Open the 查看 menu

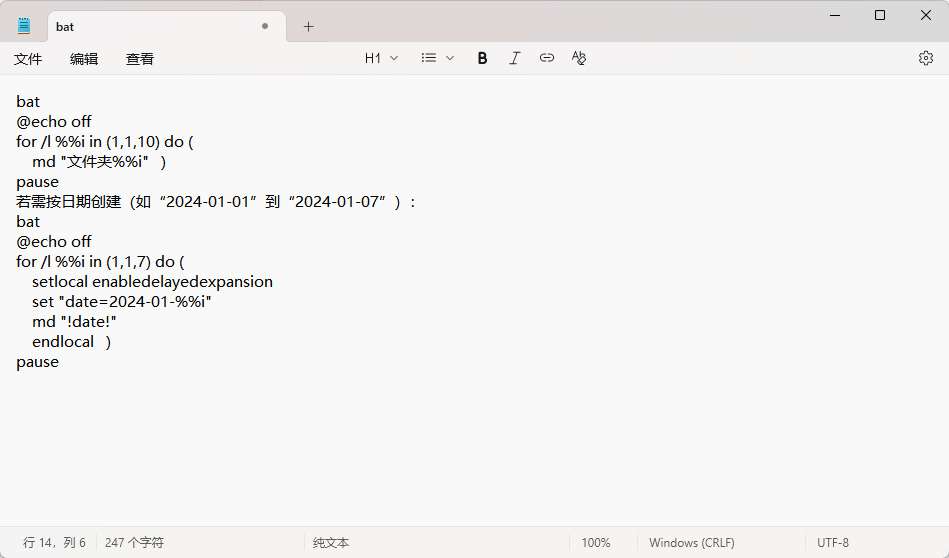[140, 59]
